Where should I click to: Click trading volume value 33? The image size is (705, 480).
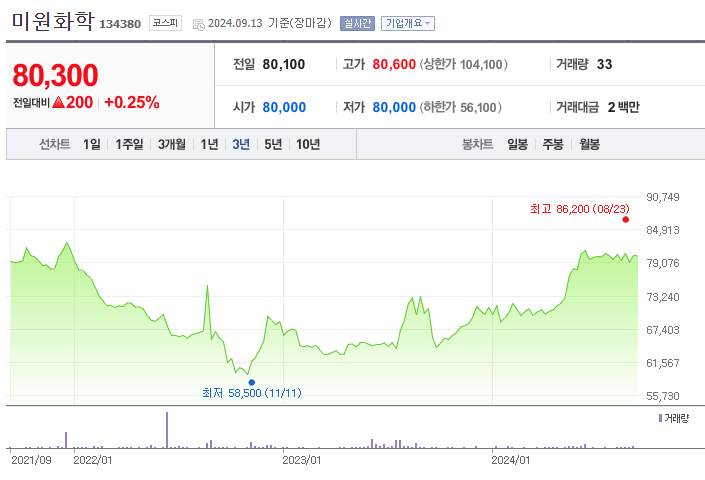(x=604, y=64)
